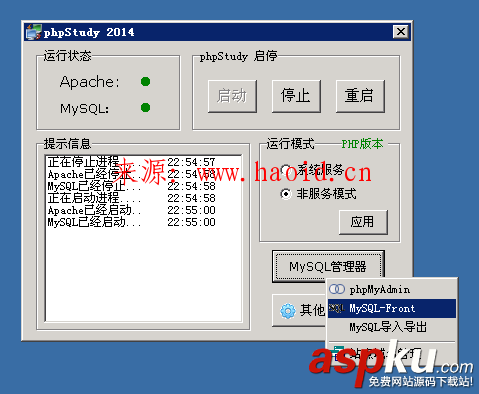Image resolution: width=479 pixels, height=394 pixels.
Task: Open the MySQL管理器 button
Action: click(x=328, y=266)
